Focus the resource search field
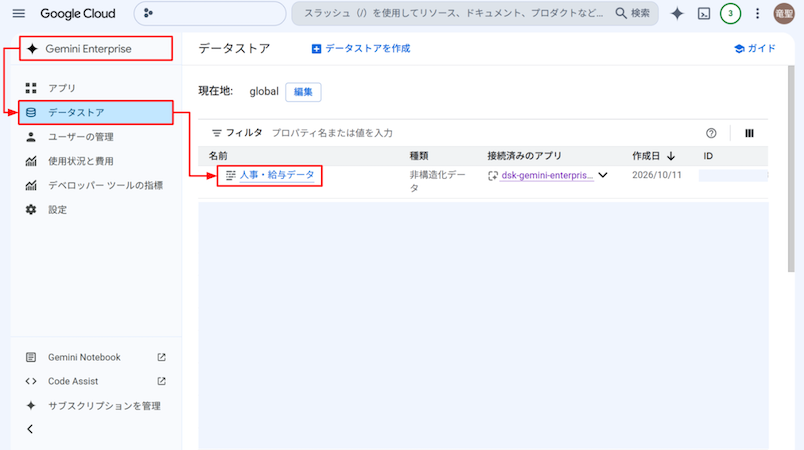Viewport: 804px width, 450px height. 454,13
